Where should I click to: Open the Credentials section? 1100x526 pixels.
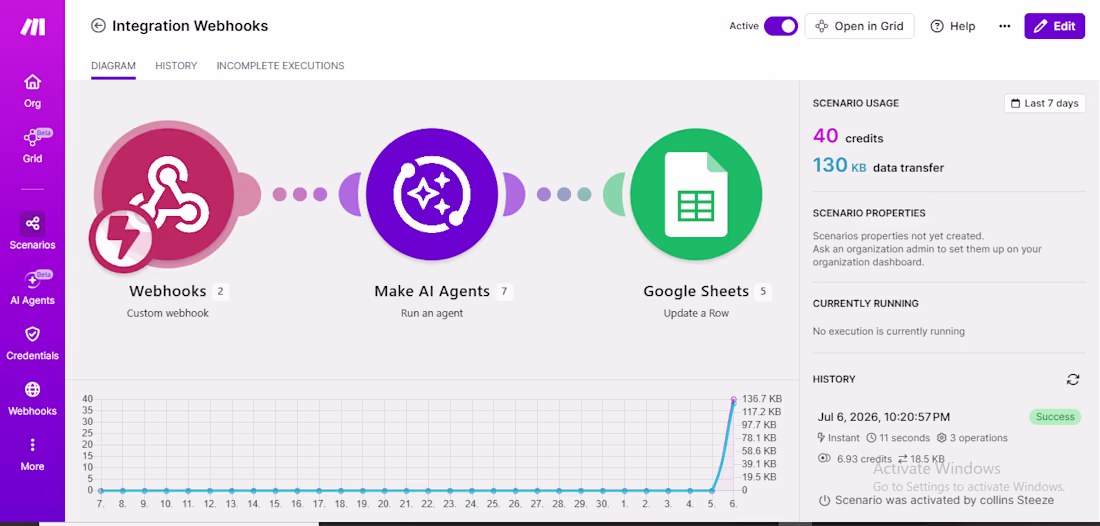point(32,343)
